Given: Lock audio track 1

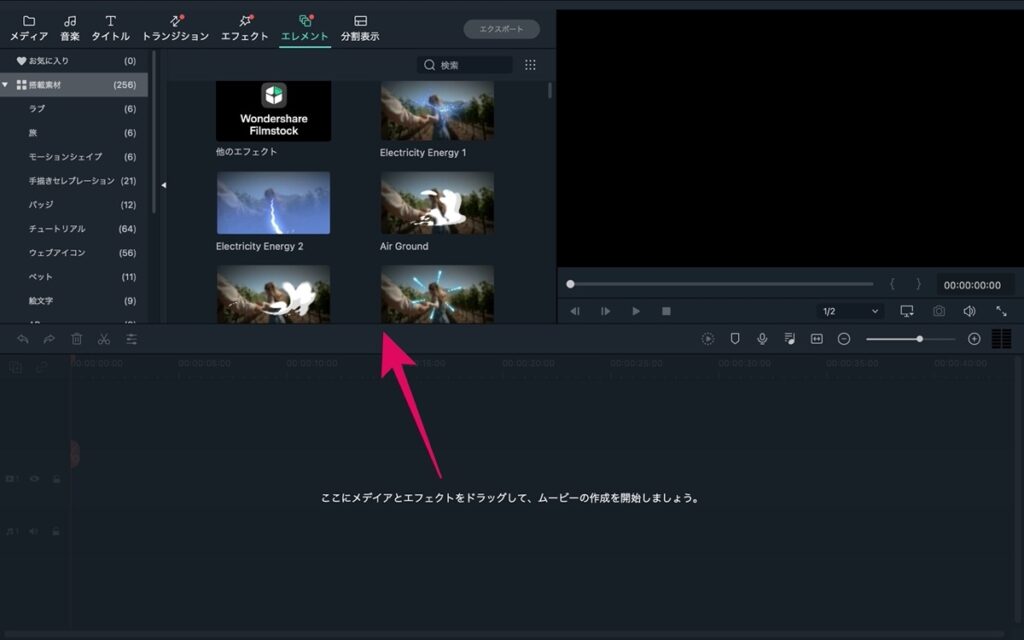Looking at the screenshot, I should click(x=56, y=532).
